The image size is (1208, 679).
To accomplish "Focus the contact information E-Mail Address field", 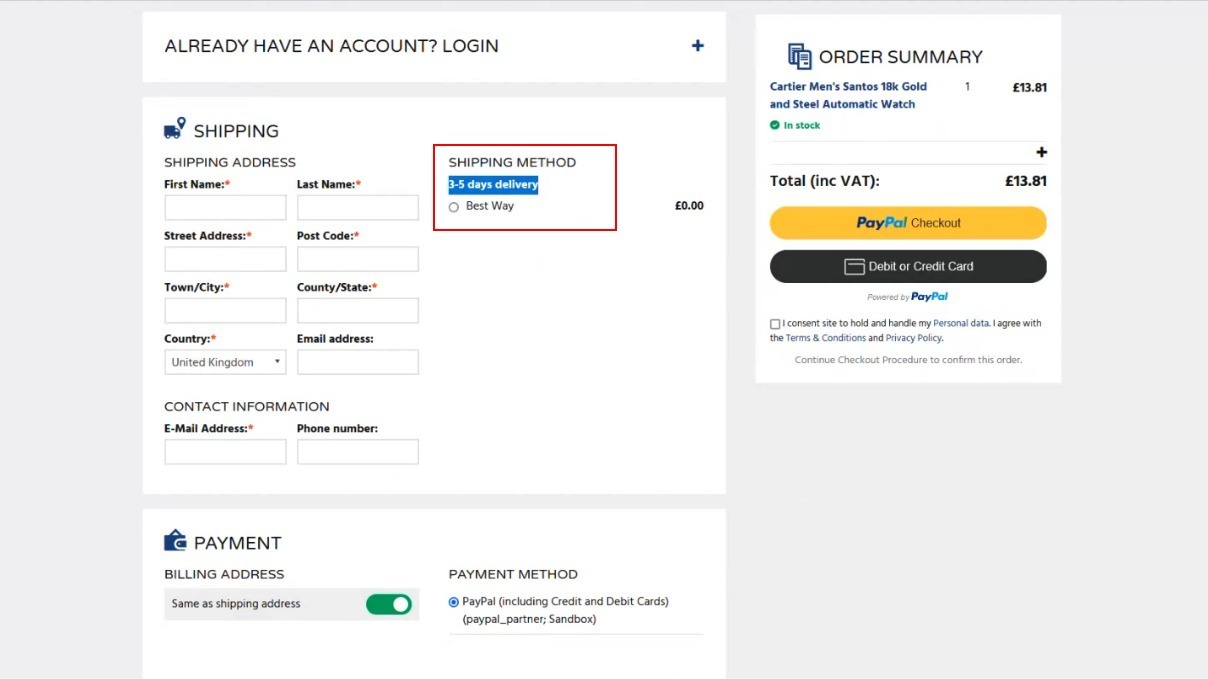I will click(225, 452).
